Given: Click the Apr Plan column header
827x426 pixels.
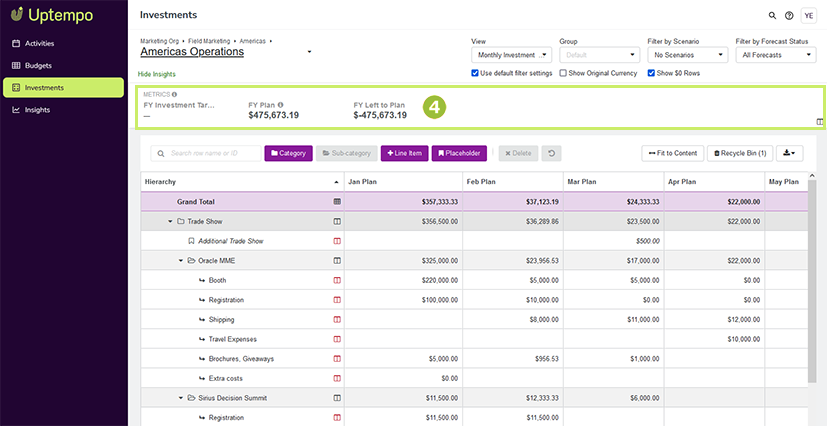Looking at the screenshot, I should pos(714,182).
